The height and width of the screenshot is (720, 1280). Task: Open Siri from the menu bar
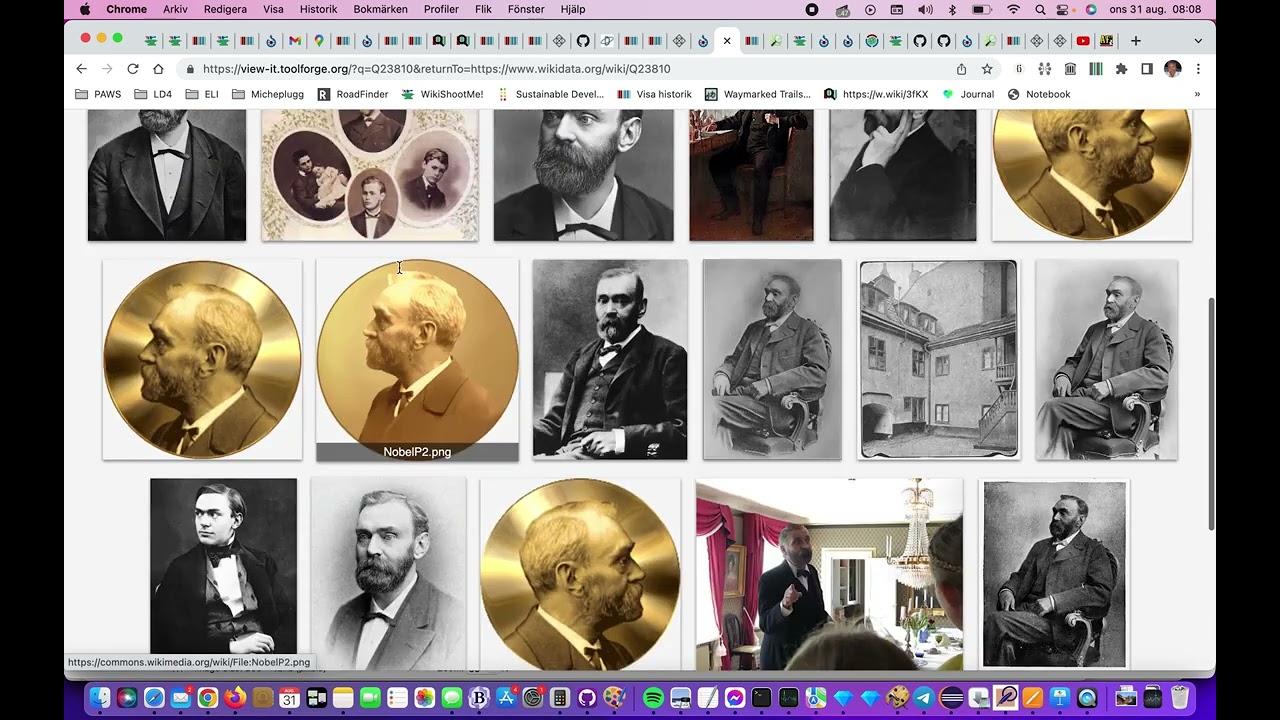[1091, 9]
